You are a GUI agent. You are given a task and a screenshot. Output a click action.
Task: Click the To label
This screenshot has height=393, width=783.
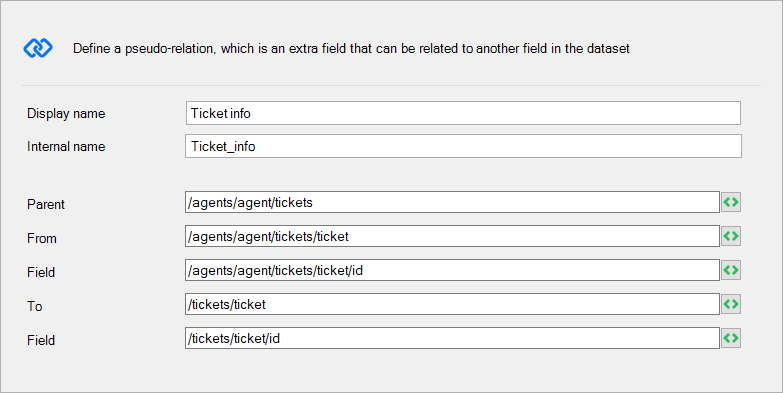click(x=34, y=306)
